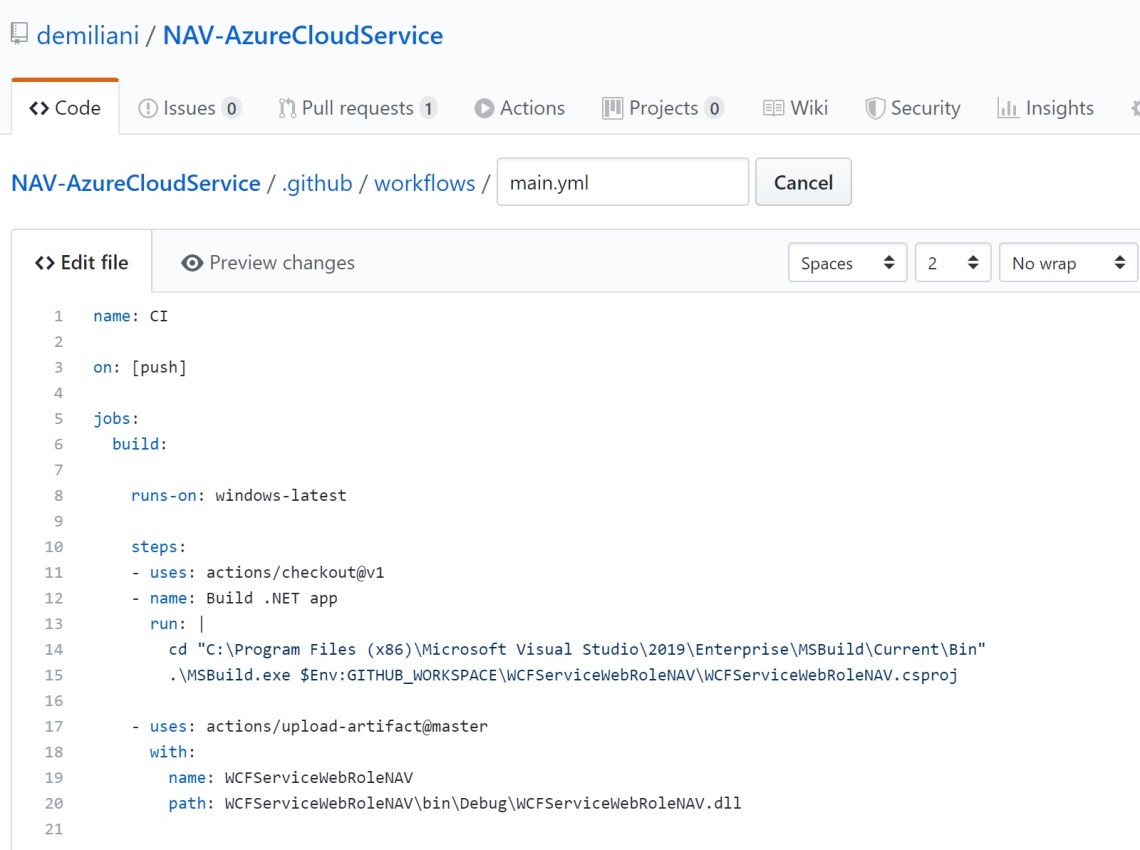The image size is (1140, 850).
Task: Open the Spaces indentation dropdown
Action: (x=847, y=262)
